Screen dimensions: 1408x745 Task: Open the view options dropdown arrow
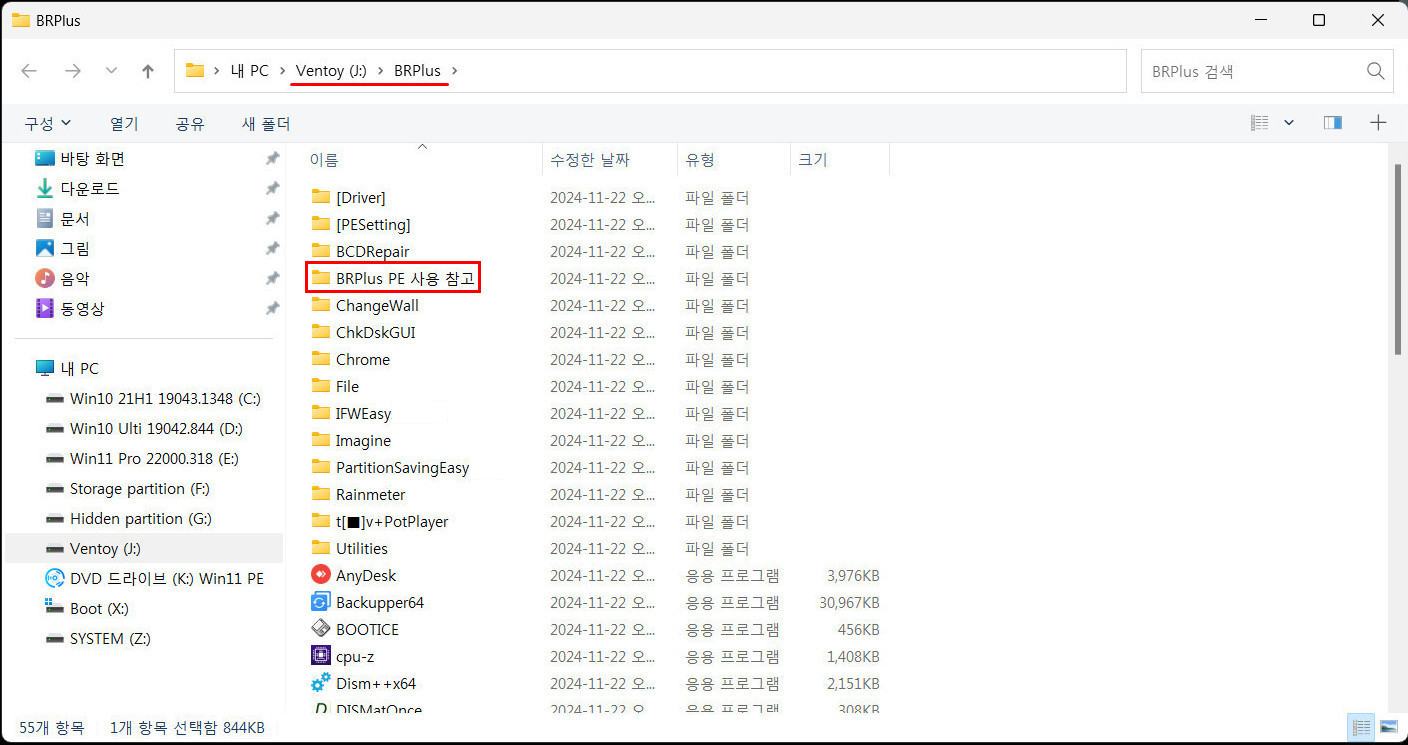[1289, 123]
